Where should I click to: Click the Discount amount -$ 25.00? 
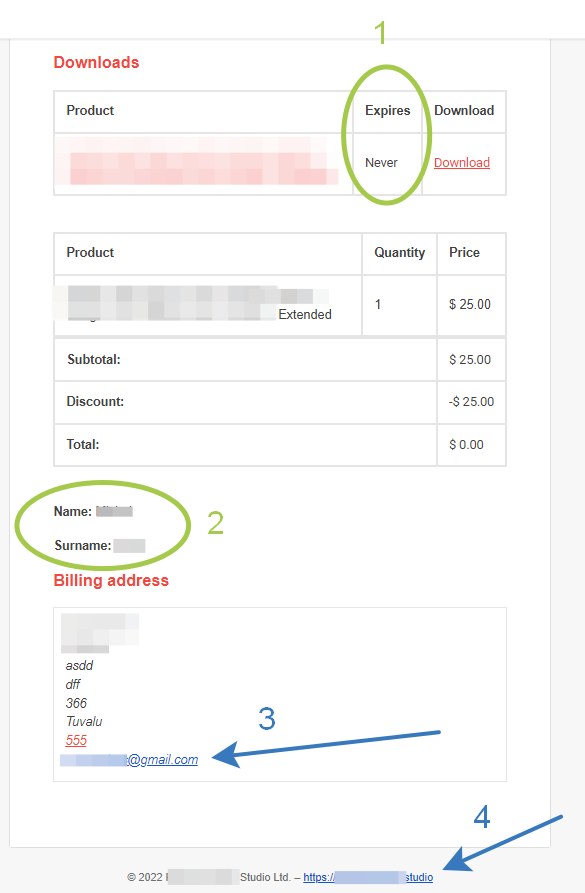(x=471, y=402)
